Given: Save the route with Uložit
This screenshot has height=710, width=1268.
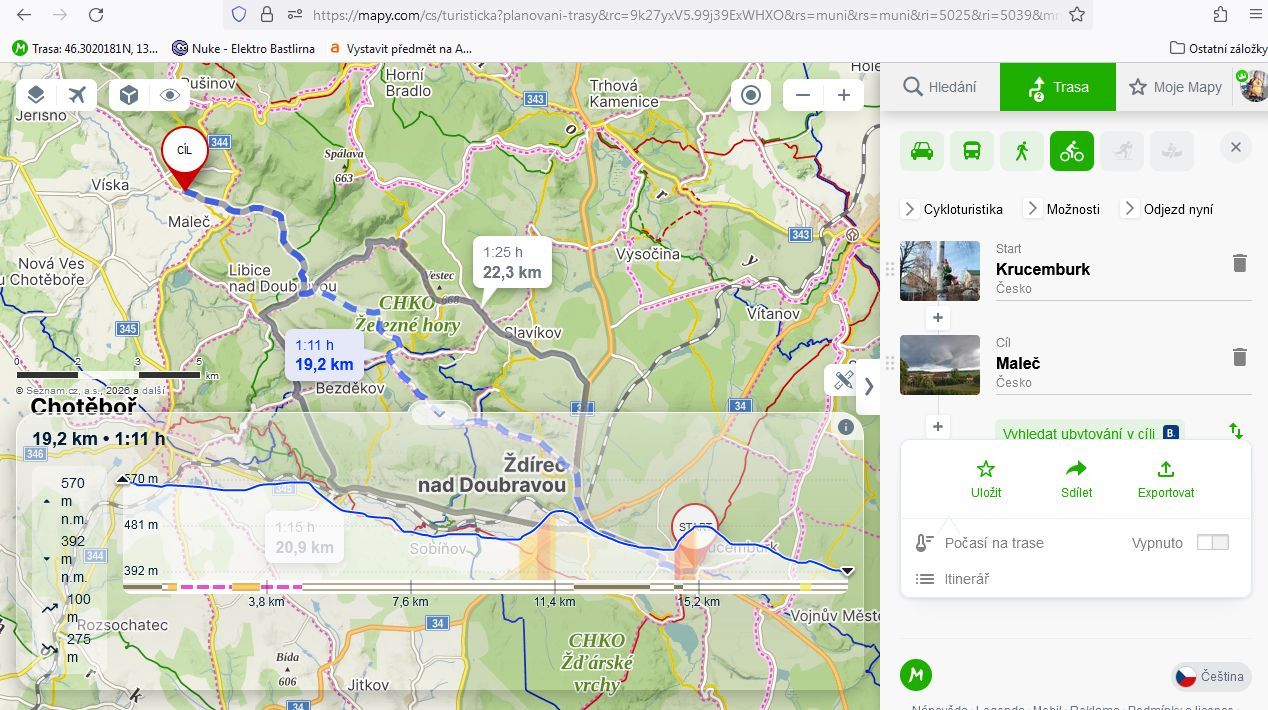Looking at the screenshot, I should tap(986, 479).
